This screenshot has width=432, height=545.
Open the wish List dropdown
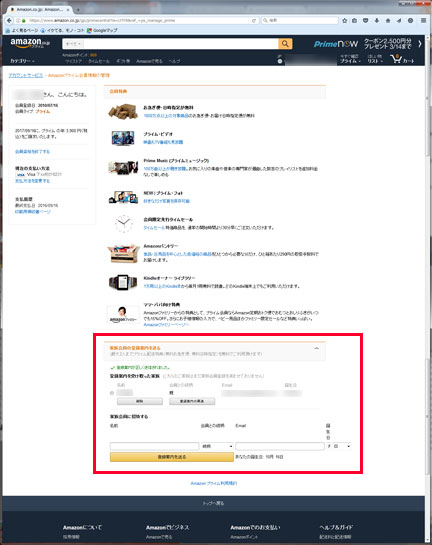(x=375, y=59)
